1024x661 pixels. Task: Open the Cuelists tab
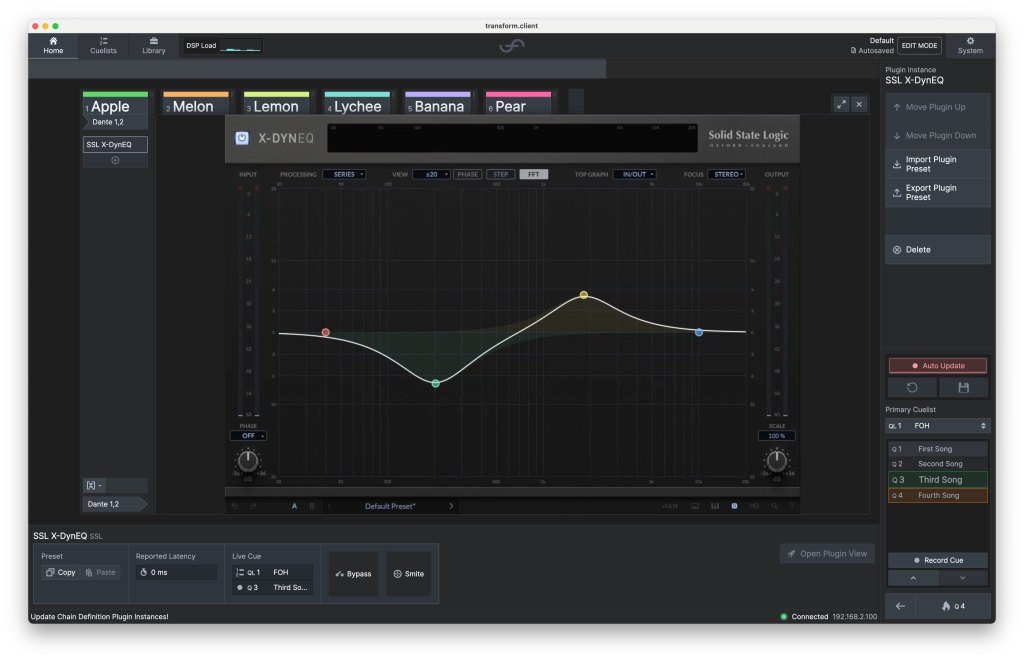tap(103, 46)
